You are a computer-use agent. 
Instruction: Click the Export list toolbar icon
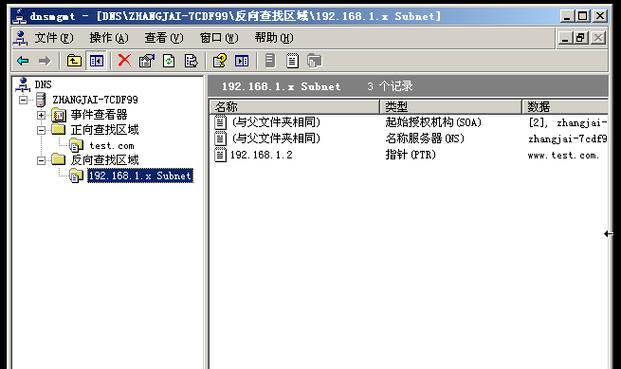click(191, 61)
